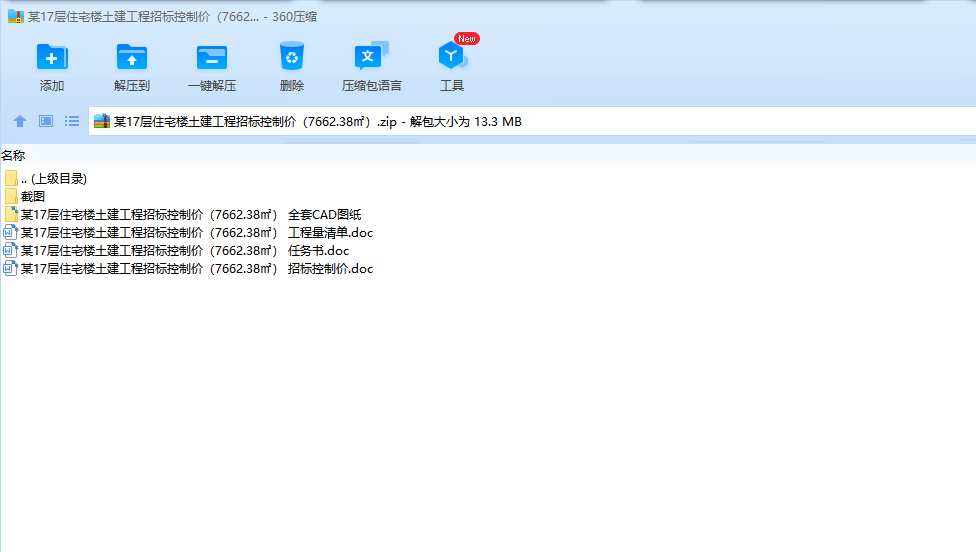Click the 解压到 label text in toolbar
This screenshot has width=976, height=552.
tap(131, 86)
